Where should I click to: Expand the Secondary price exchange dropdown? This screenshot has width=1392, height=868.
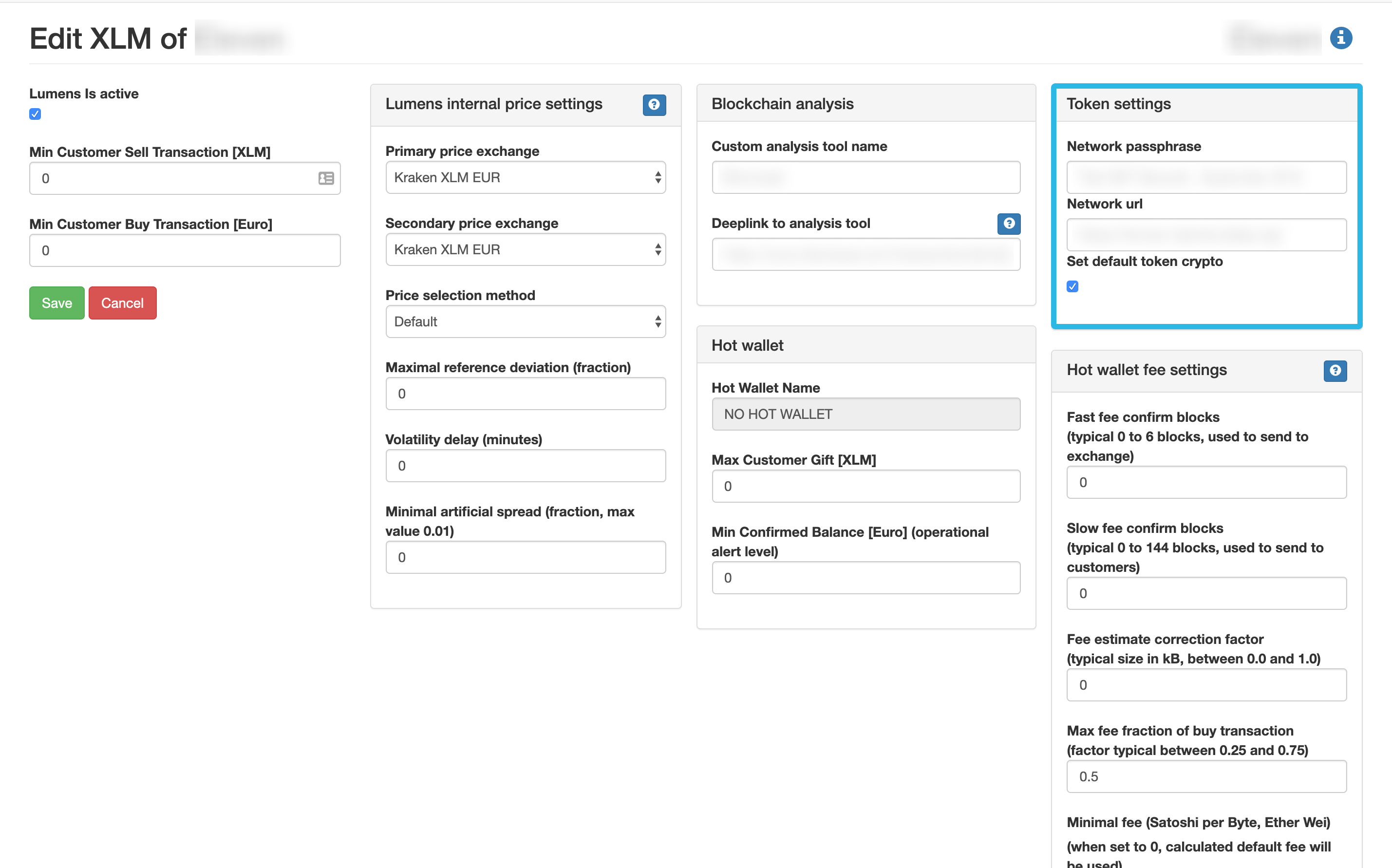(x=525, y=250)
